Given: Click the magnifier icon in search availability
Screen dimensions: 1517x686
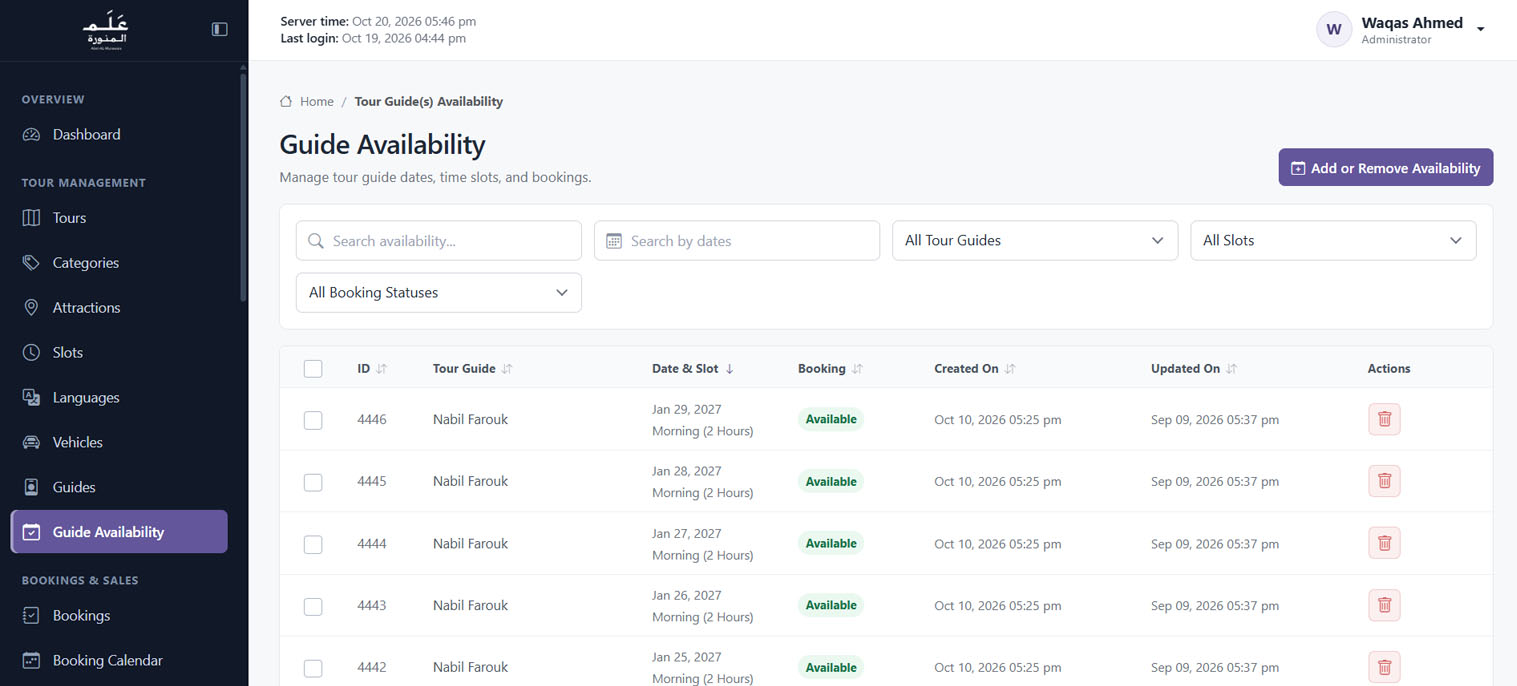Looking at the screenshot, I should tap(316, 241).
